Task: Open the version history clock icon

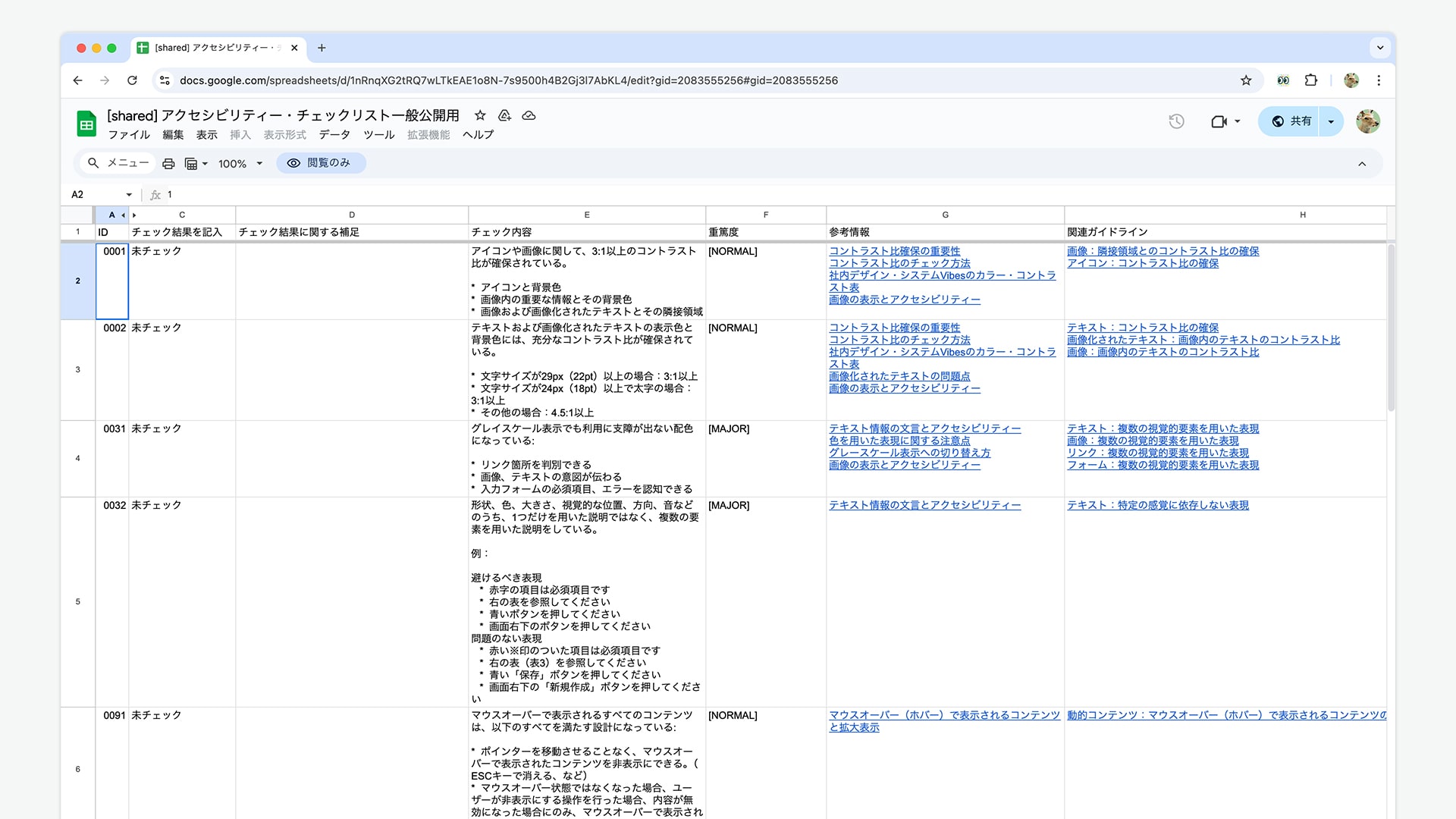Action: click(1175, 121)
